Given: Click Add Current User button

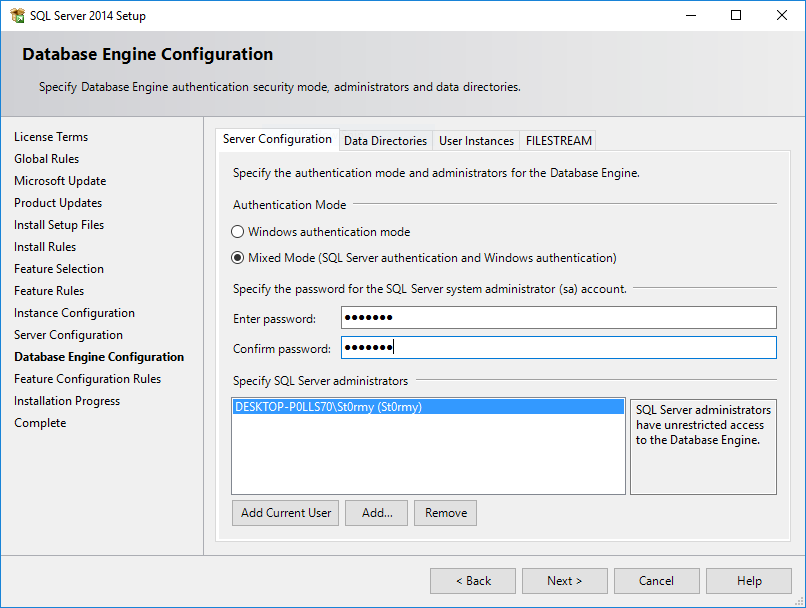Looking at the screenshot, I should 285,513.
